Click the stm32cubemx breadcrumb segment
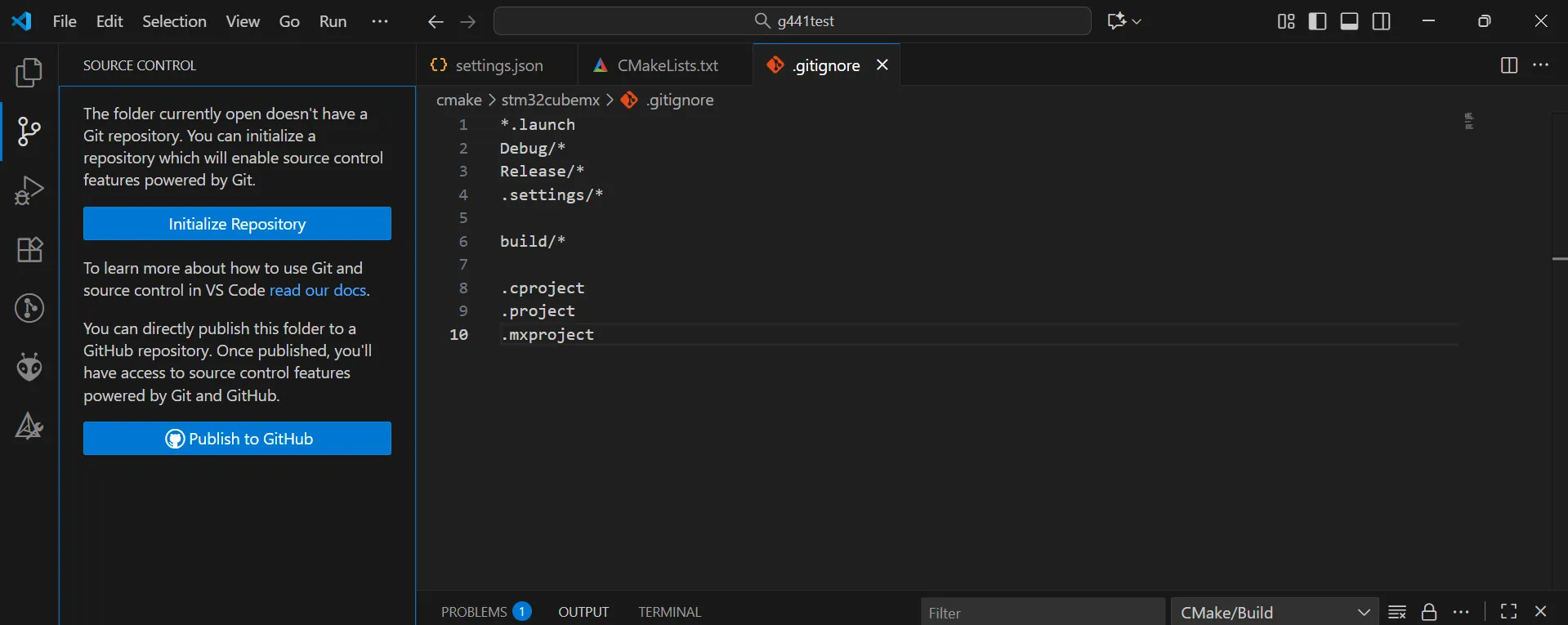This screenshot has height=625, width=1568. (x=550, y=100)
